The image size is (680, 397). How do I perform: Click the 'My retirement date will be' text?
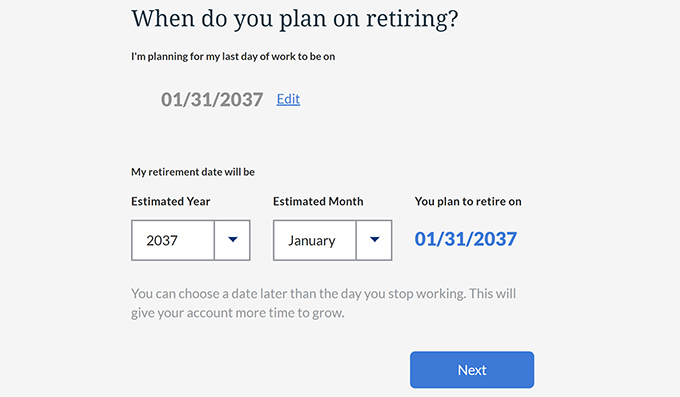(193, 172)
